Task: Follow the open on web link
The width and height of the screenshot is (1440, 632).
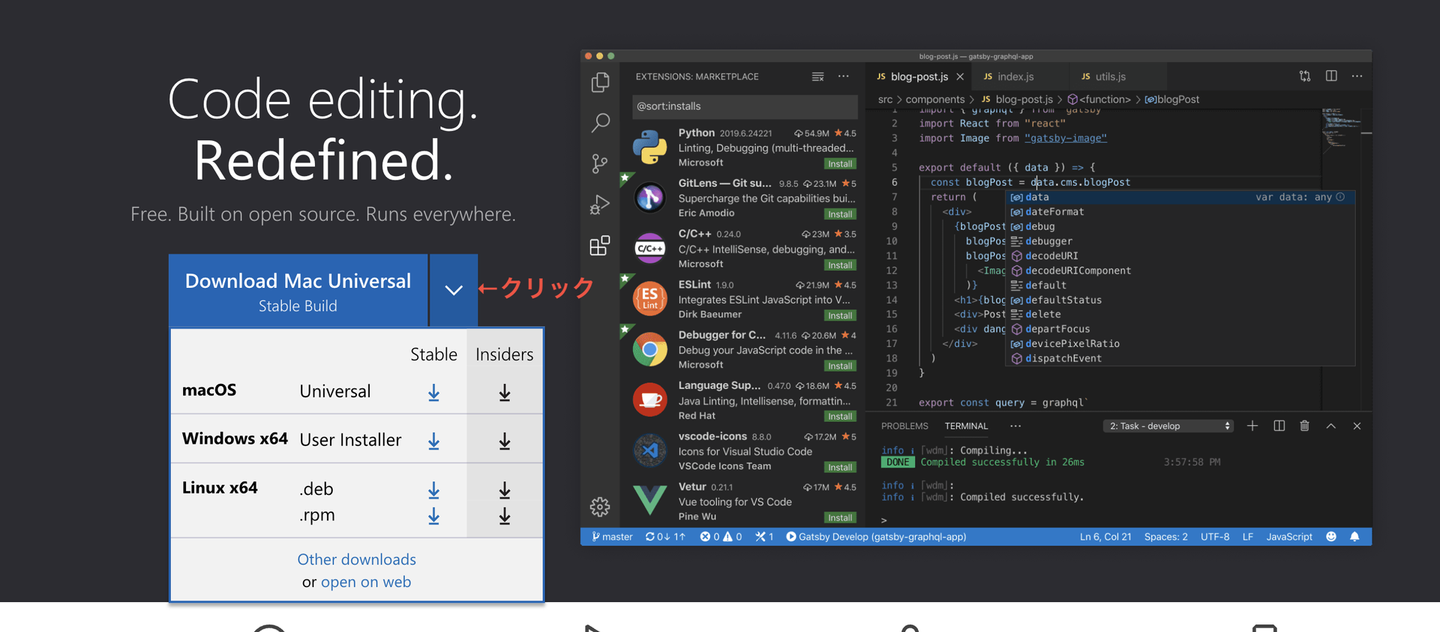Action: (x=366, y=582)
